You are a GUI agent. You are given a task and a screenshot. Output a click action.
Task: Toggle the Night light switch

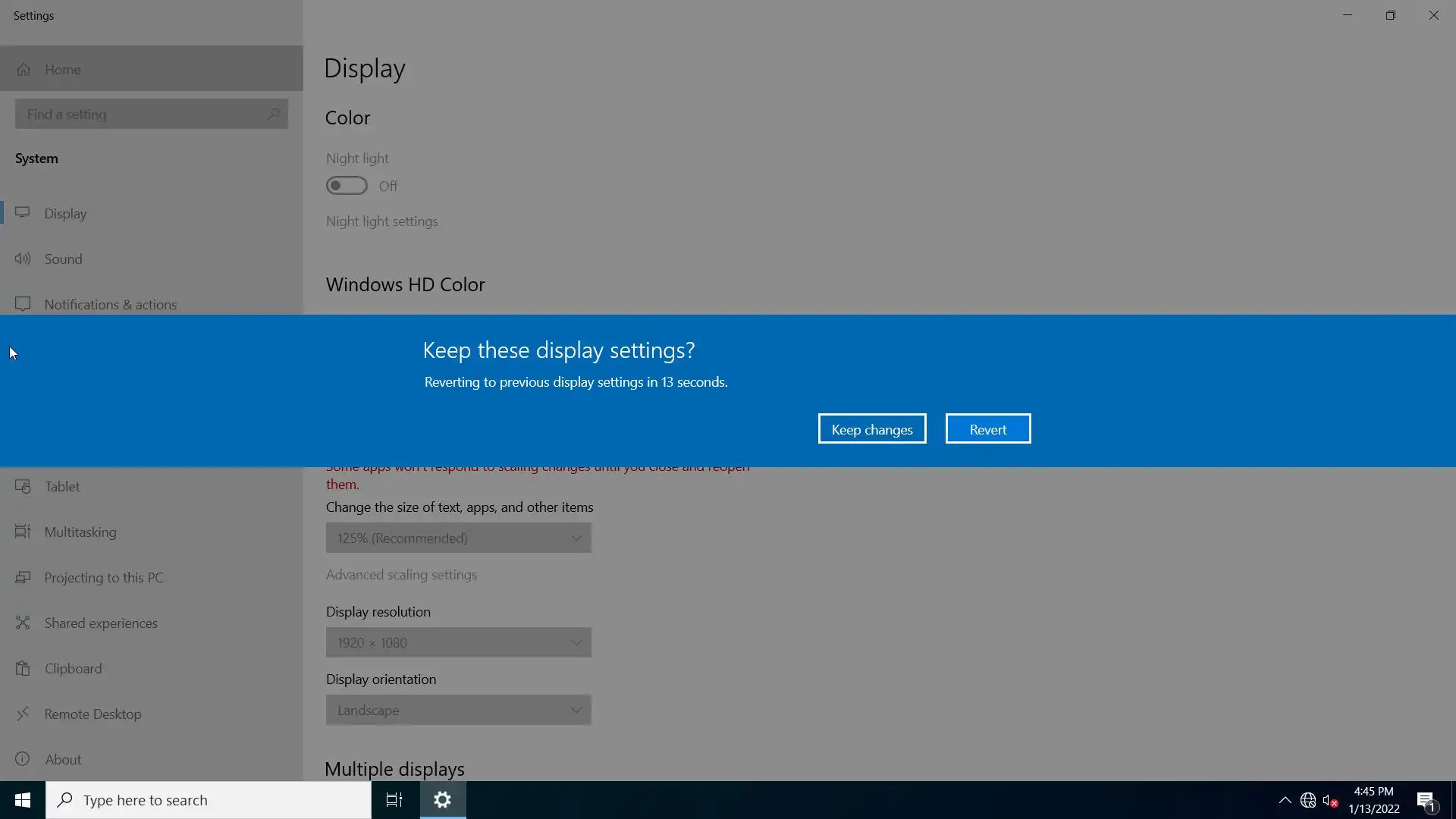(347, 186)
